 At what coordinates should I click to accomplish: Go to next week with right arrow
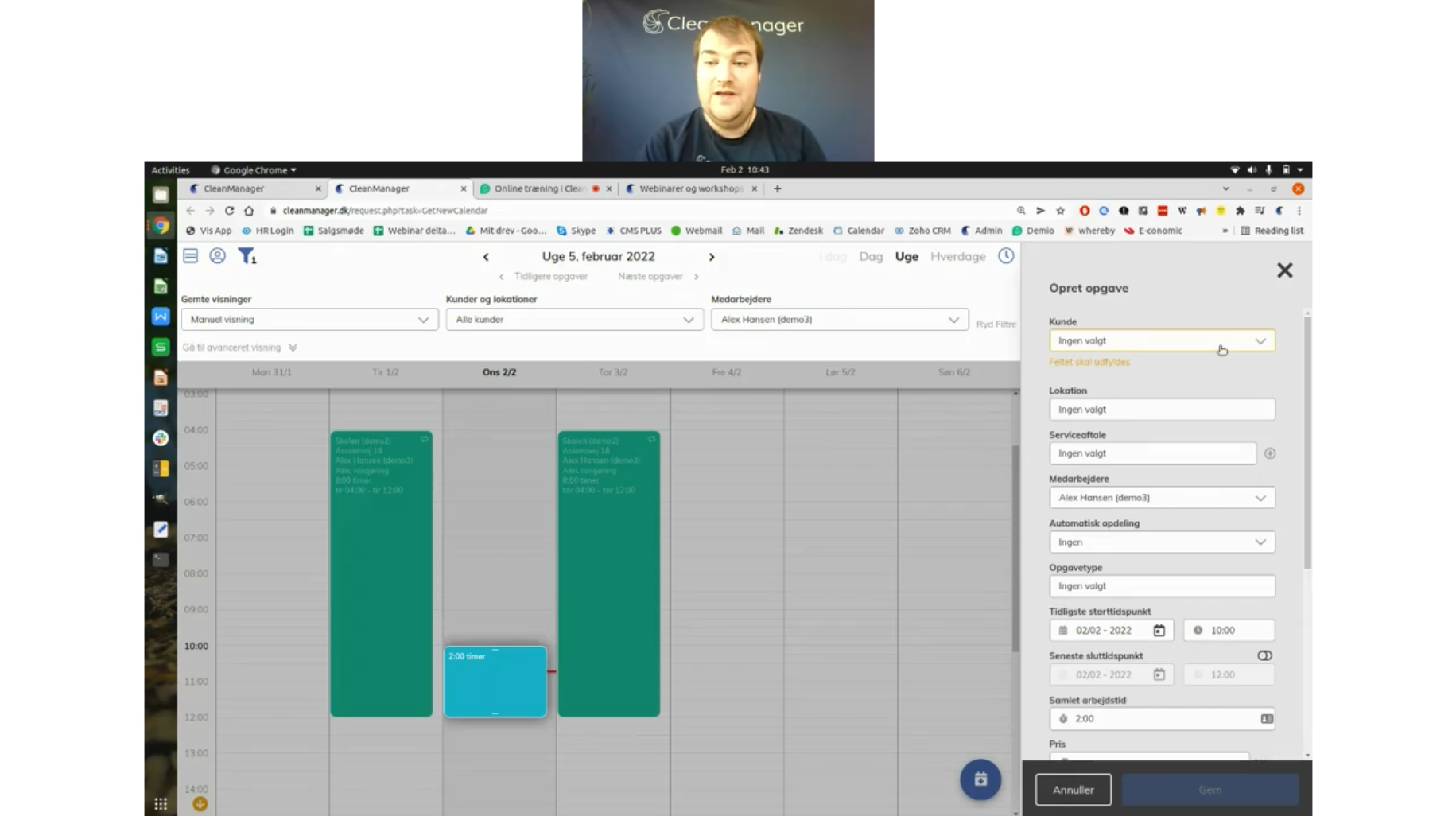(x=712, y=257)
